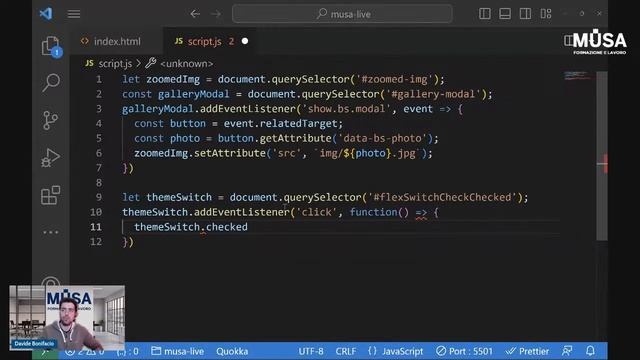
Task: Click the error-underlined arrow on line 10
Action: point(421,213)
